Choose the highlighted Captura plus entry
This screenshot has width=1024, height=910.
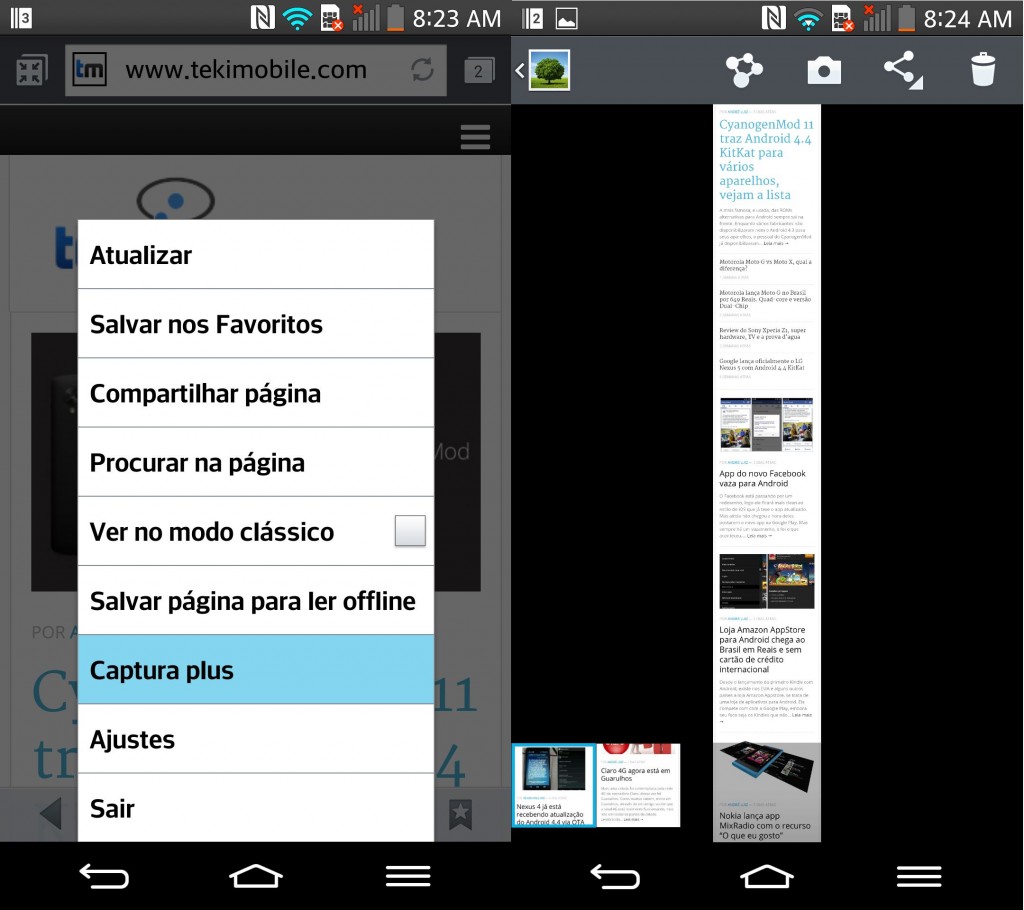[x=256, y=670]
